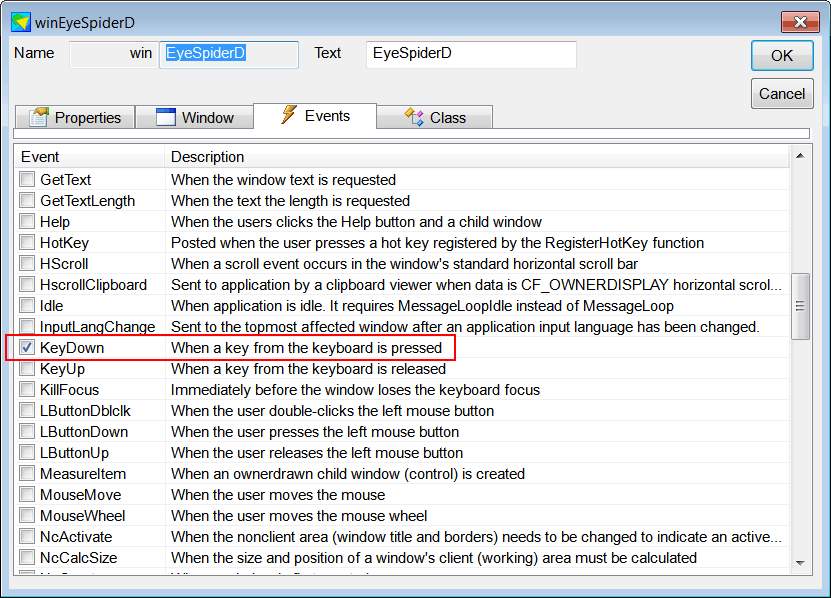Viewport: 831px width, 598px height.
Task: Switch to the Properties tab
Action: pyautogui.click(x=75, y=117)
